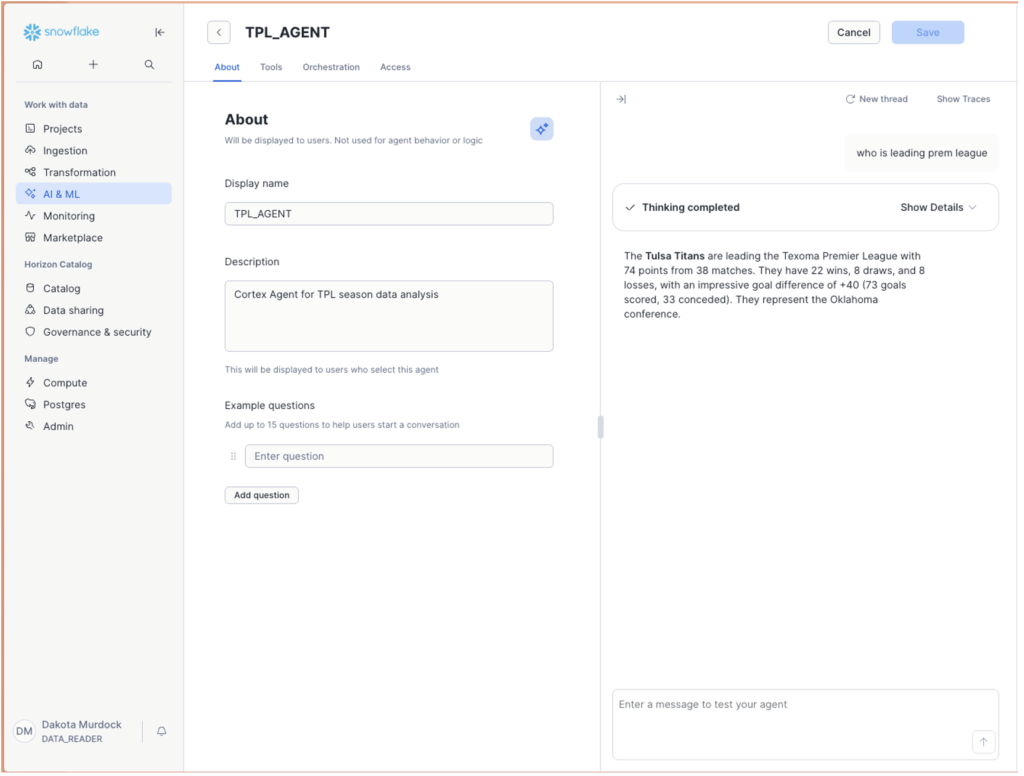Open the Orchestration tab

[331, 68]
